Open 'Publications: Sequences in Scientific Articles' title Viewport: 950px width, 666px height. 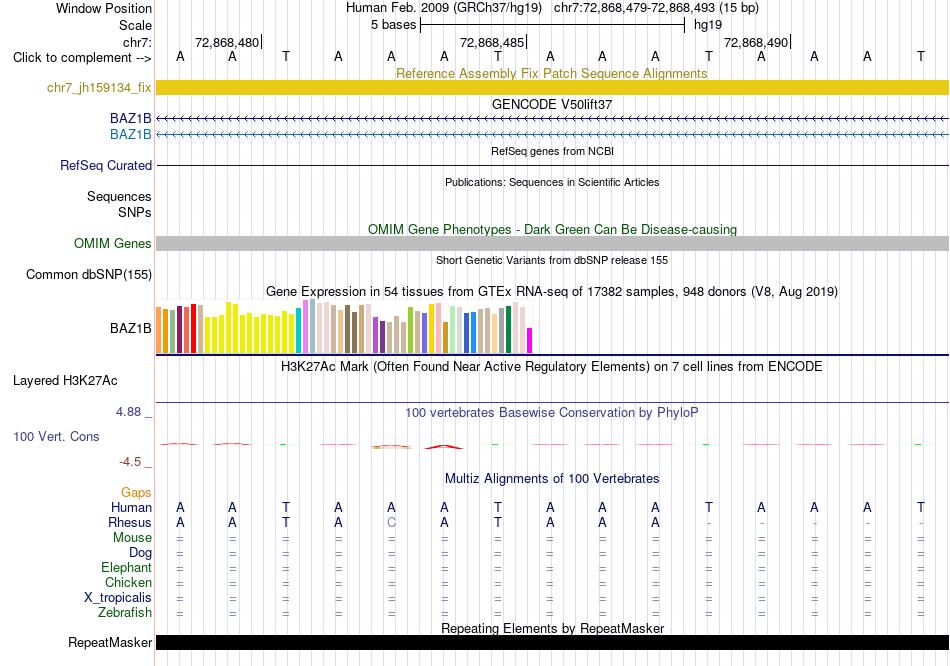(x=552, y=182)
